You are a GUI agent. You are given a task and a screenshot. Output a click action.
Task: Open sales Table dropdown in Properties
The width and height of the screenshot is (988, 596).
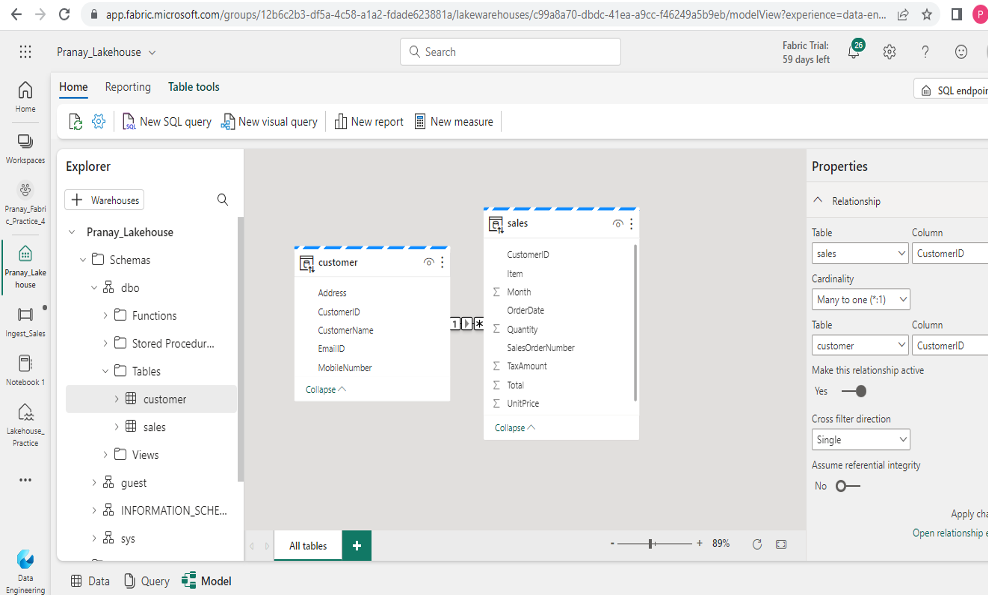click(859, 253)
